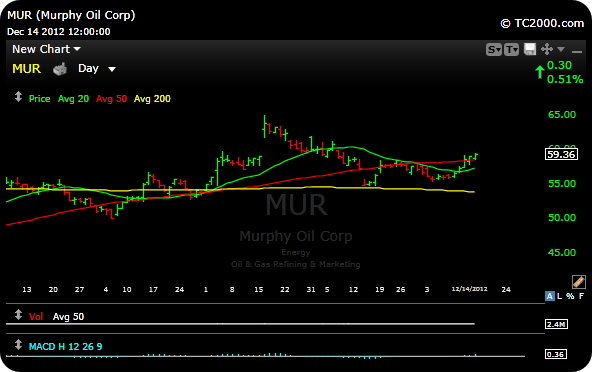Click the 12/14/2012 date axis label
Viewport: 592px width, 372px height.
[469, 289]
